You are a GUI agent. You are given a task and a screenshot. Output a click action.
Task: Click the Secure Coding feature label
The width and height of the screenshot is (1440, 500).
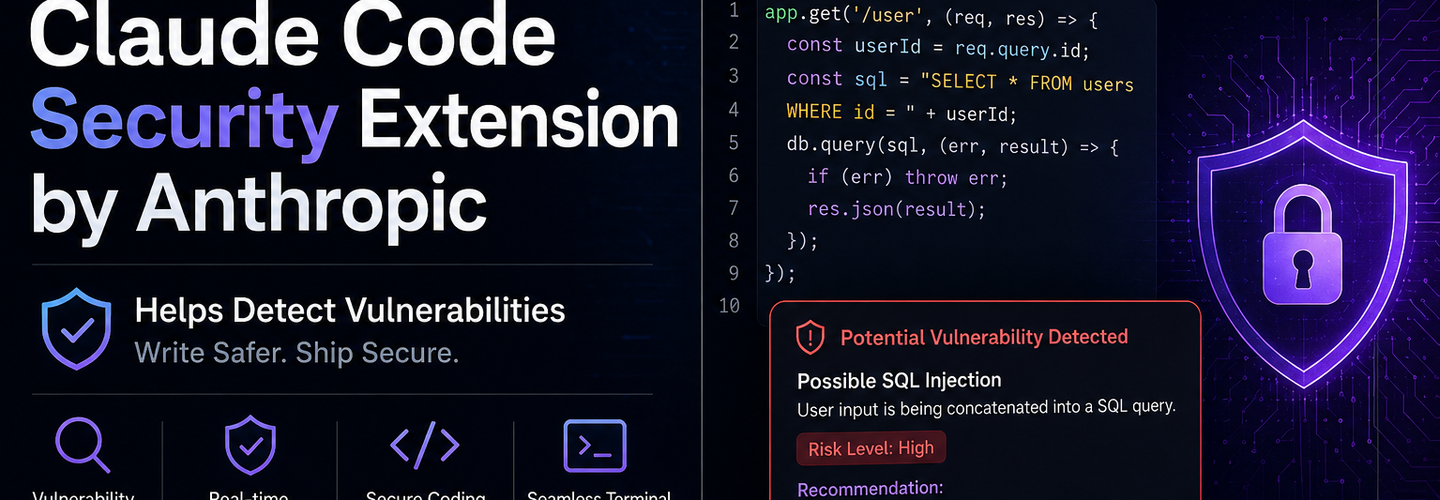pyautogui.click(x=425, y=495)
